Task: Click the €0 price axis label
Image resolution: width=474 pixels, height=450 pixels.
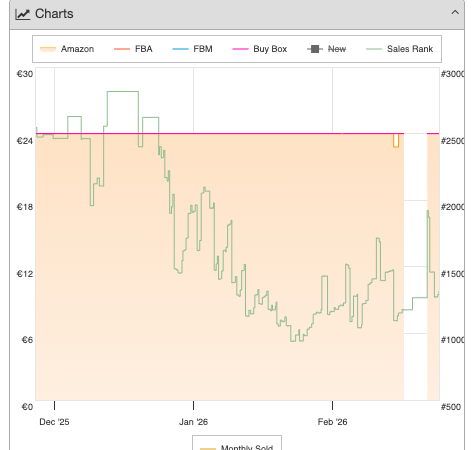Action: (27, 407)
